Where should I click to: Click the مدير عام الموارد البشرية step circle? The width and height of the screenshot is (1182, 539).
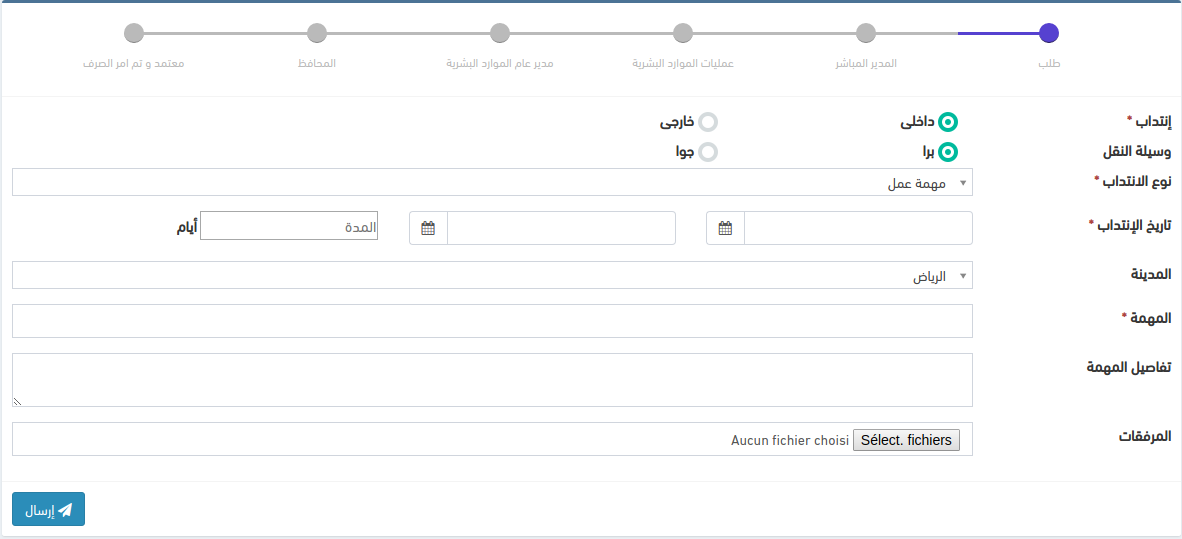click(x=500, y=33)
